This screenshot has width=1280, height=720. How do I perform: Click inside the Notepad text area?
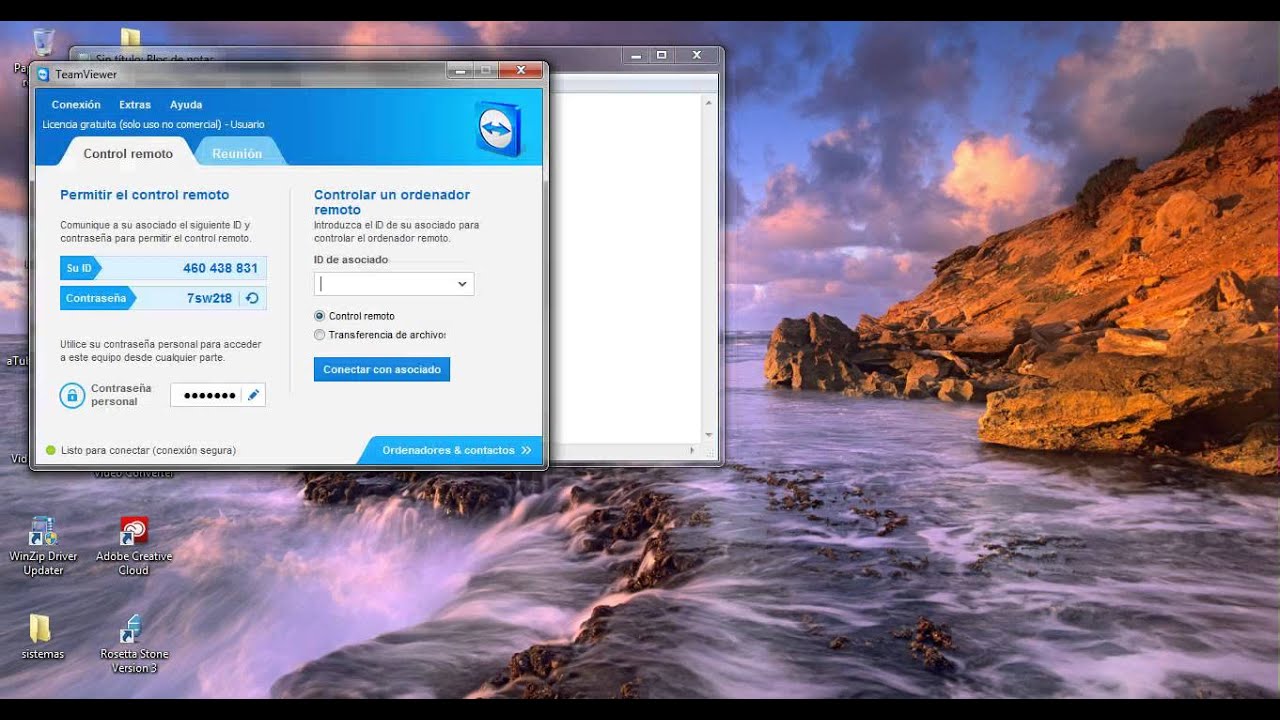[x=625, y=270]
